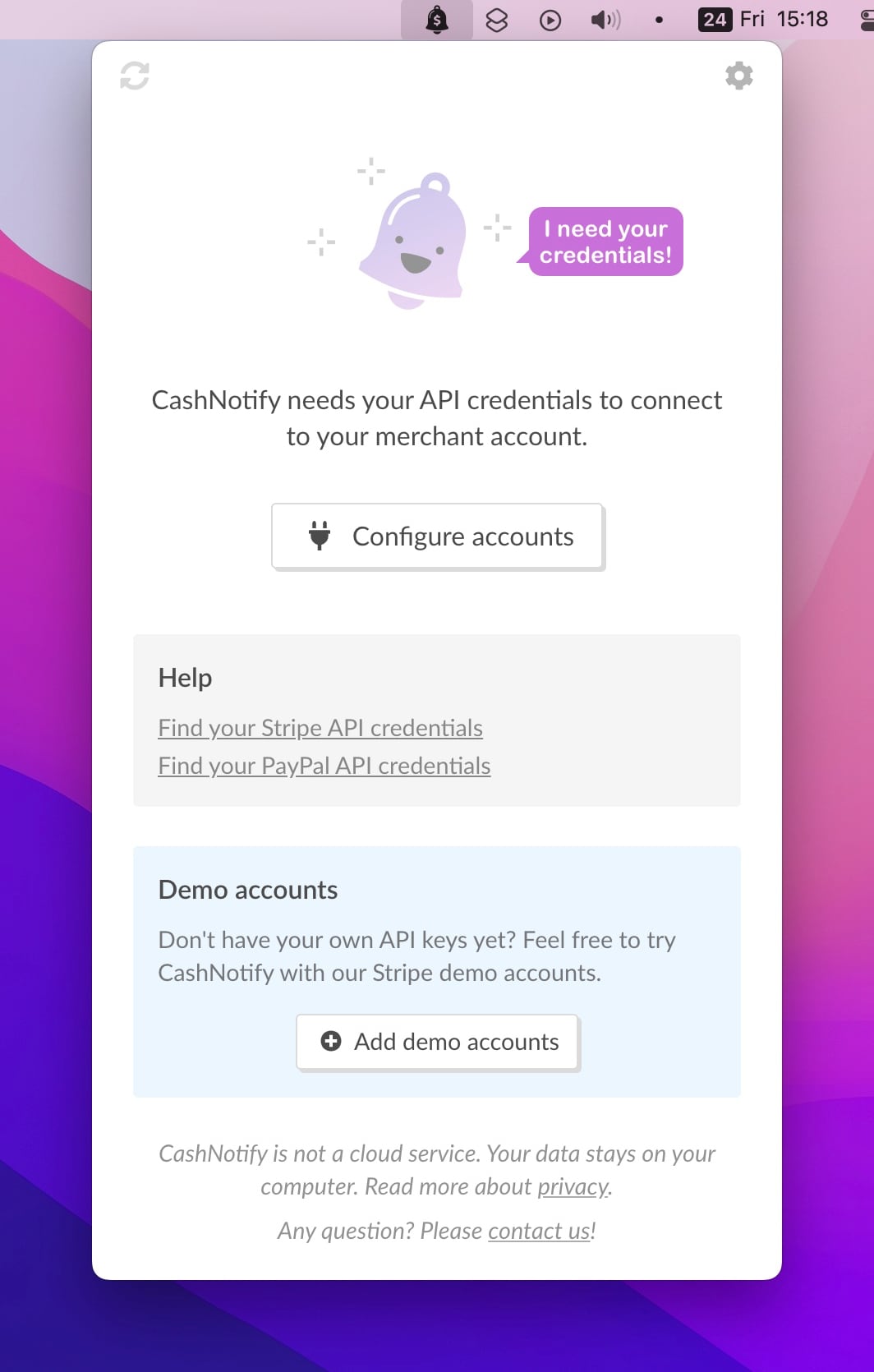Open the stacked layers menu bar icon
Image resolution: width=874 pixels, height=1372 pixels.
pos(497,20)
